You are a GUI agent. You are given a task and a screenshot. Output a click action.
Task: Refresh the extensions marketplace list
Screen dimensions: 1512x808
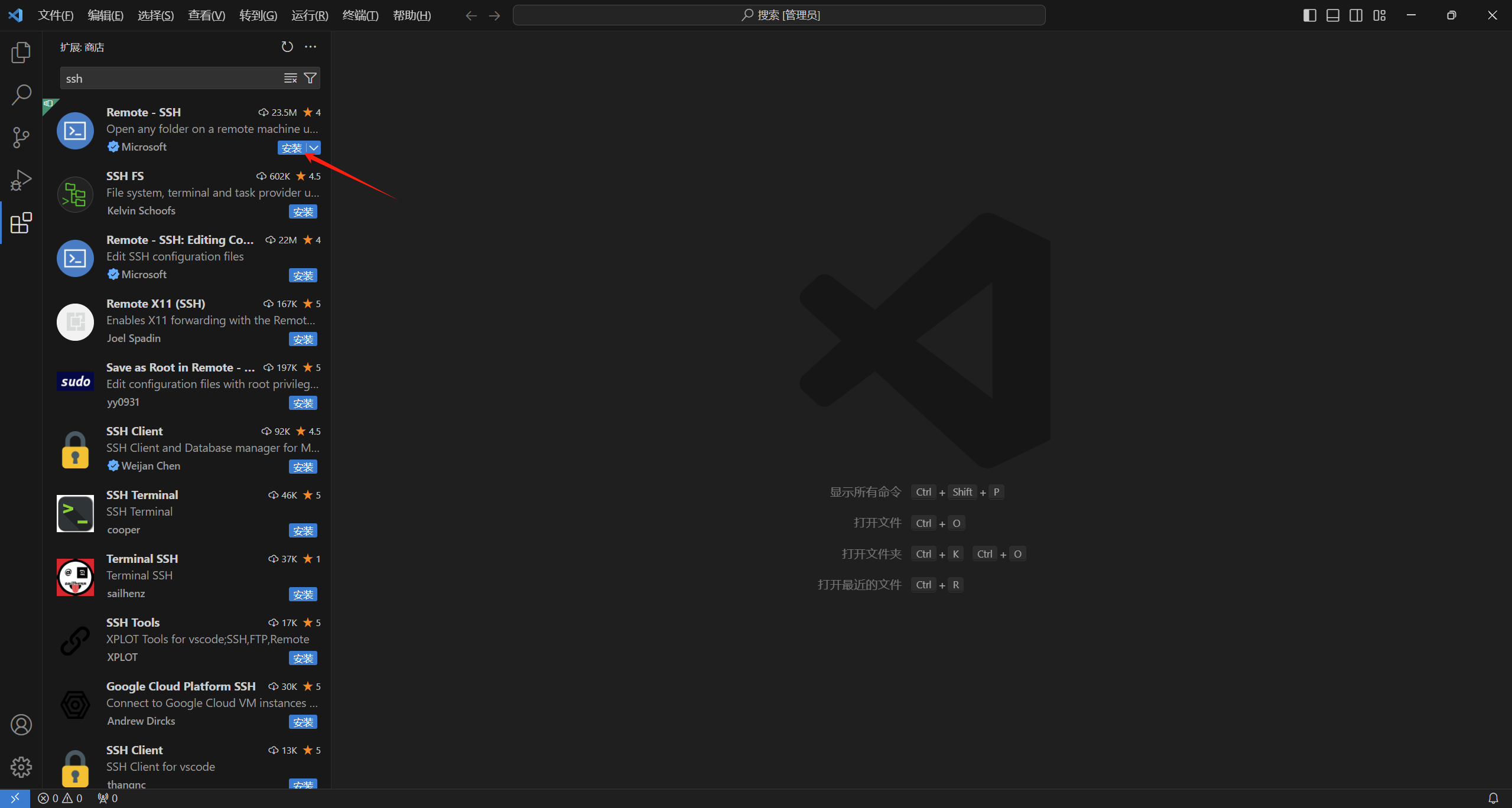[287, 47]
